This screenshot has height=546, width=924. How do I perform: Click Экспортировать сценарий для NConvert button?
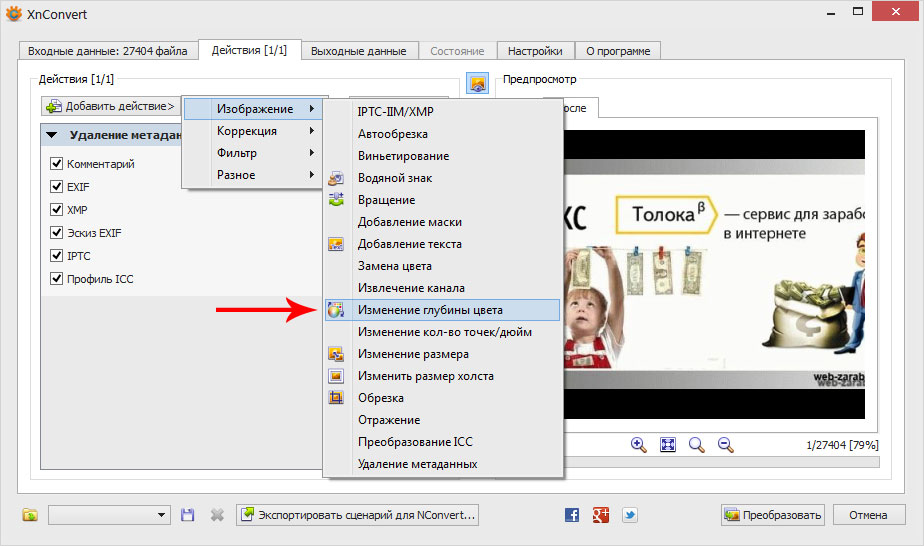[358, 515]
